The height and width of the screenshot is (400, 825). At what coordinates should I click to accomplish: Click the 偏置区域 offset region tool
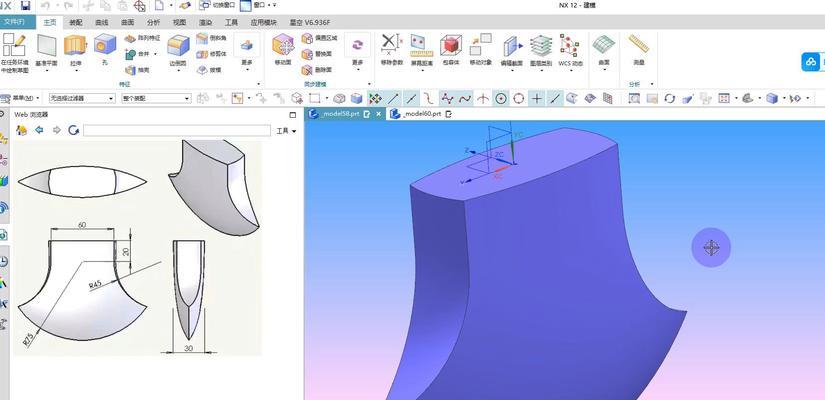(x=319, y=38)
